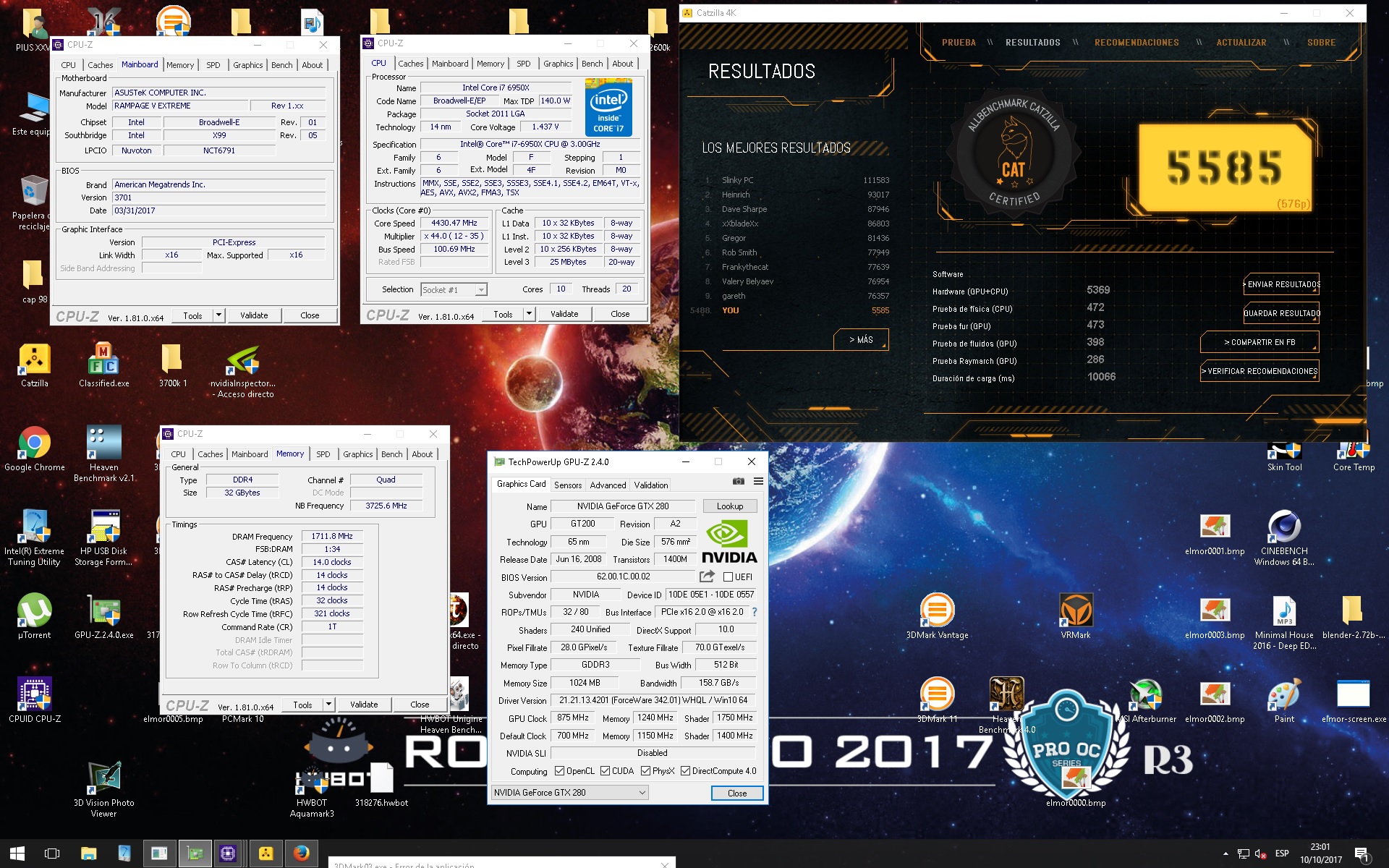Open Classified.exe desktop icon
The height and width of the screenshot is (868, 1389).
103,365
